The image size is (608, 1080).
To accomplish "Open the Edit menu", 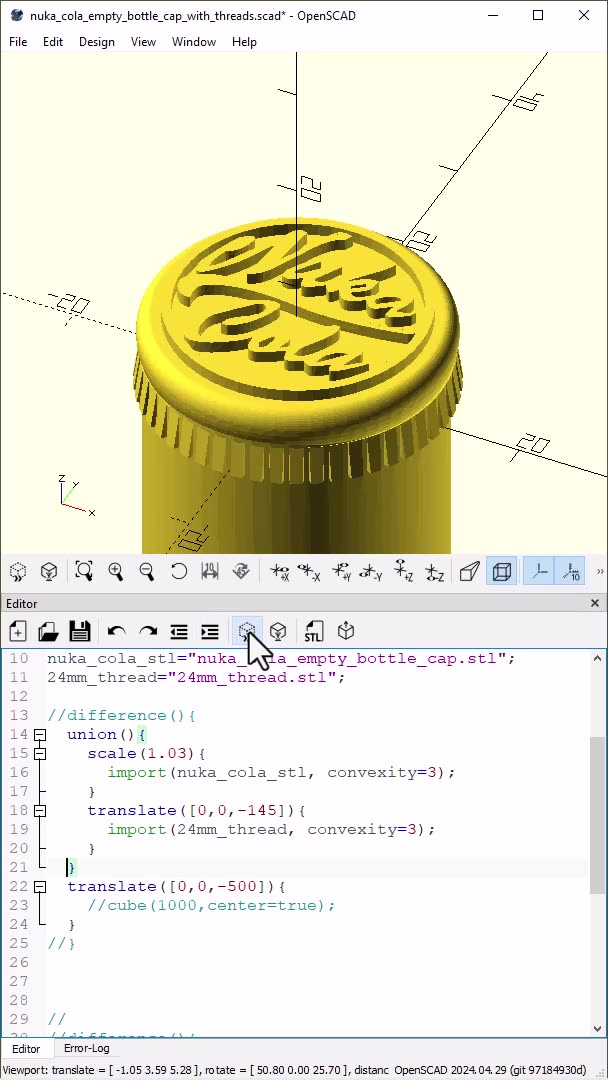I will coord(53,42).
